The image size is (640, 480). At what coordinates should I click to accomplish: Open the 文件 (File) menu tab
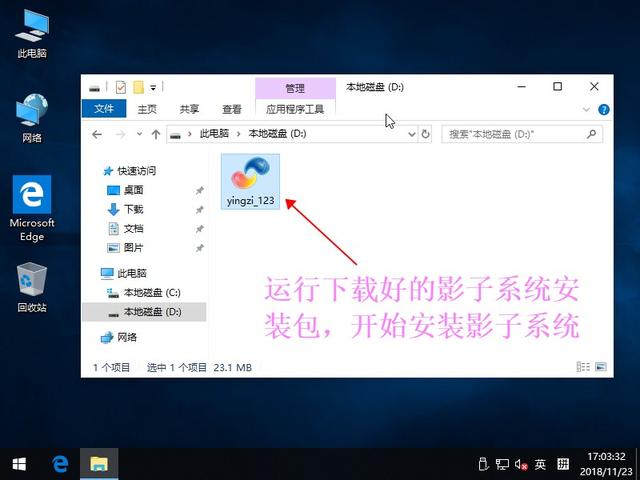pos(104,109)
